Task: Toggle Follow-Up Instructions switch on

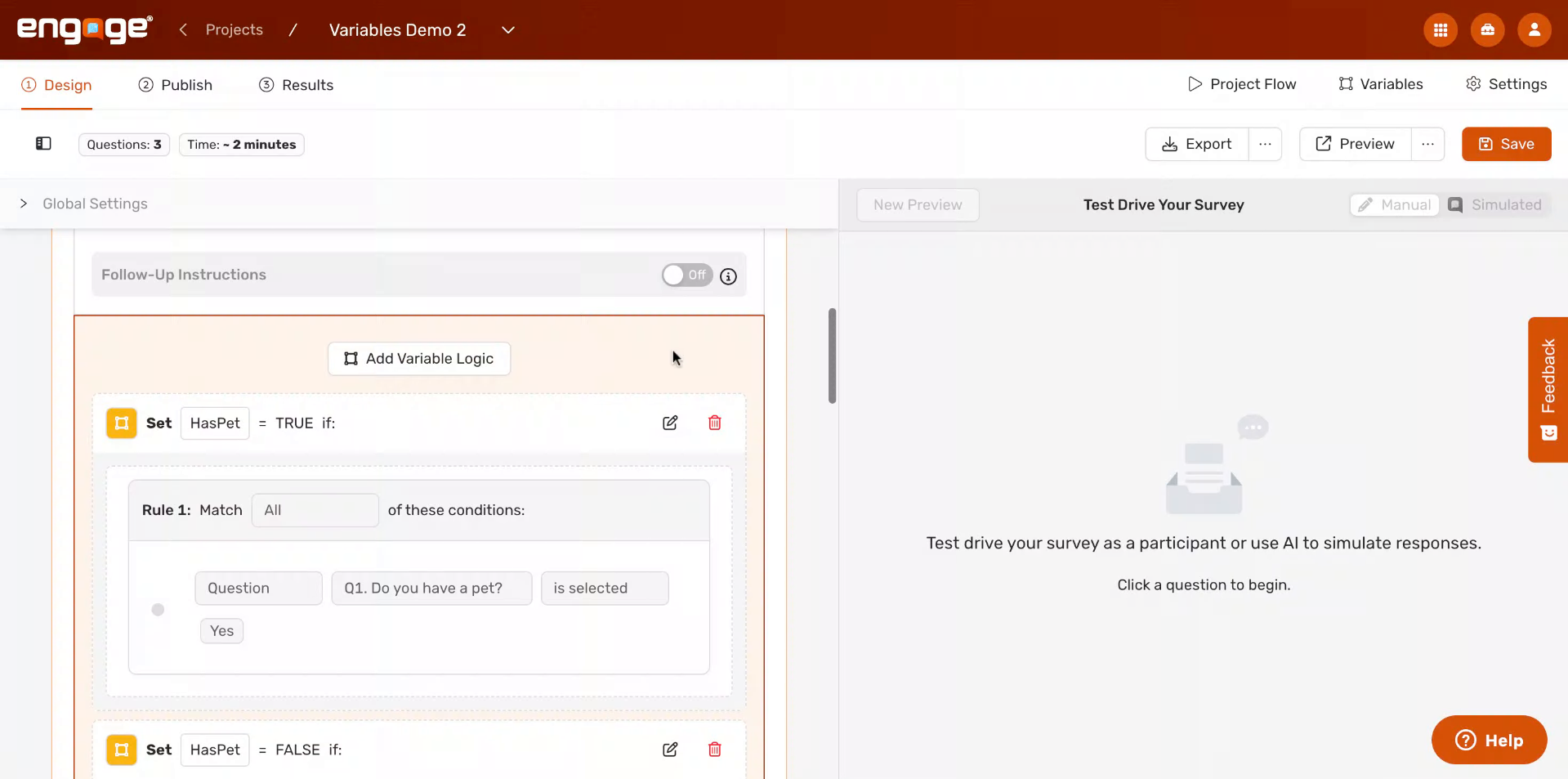Action: pos(686,275)
